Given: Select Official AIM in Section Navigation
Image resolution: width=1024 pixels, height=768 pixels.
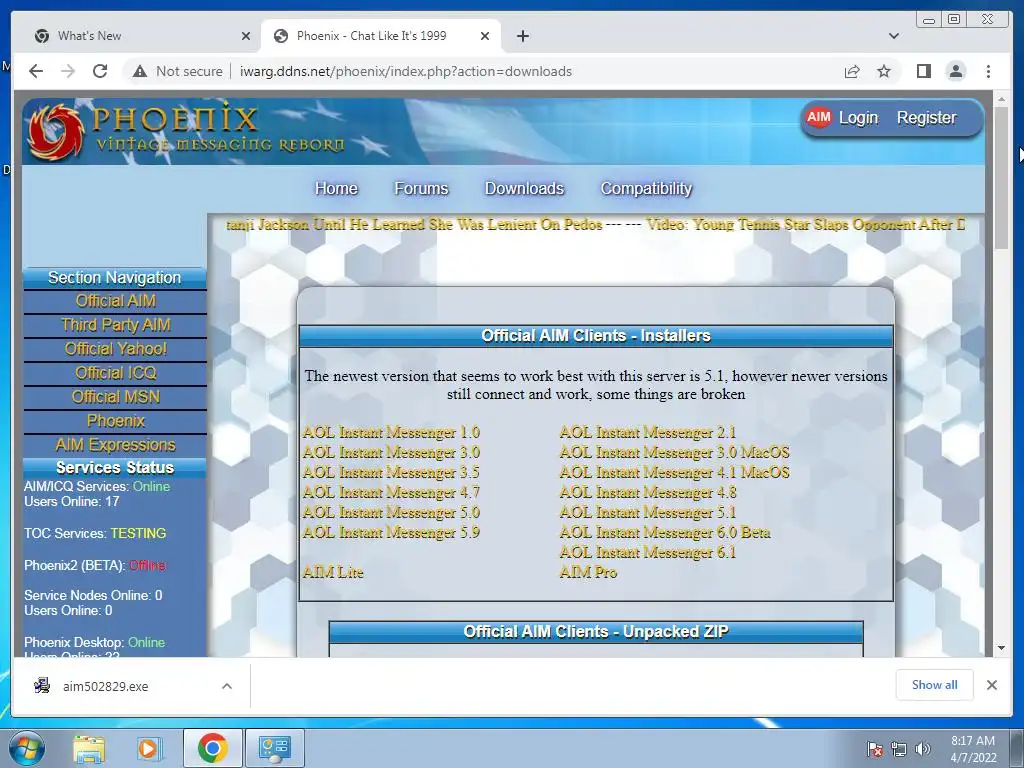Looking at the screenshot, I should 115,301.
